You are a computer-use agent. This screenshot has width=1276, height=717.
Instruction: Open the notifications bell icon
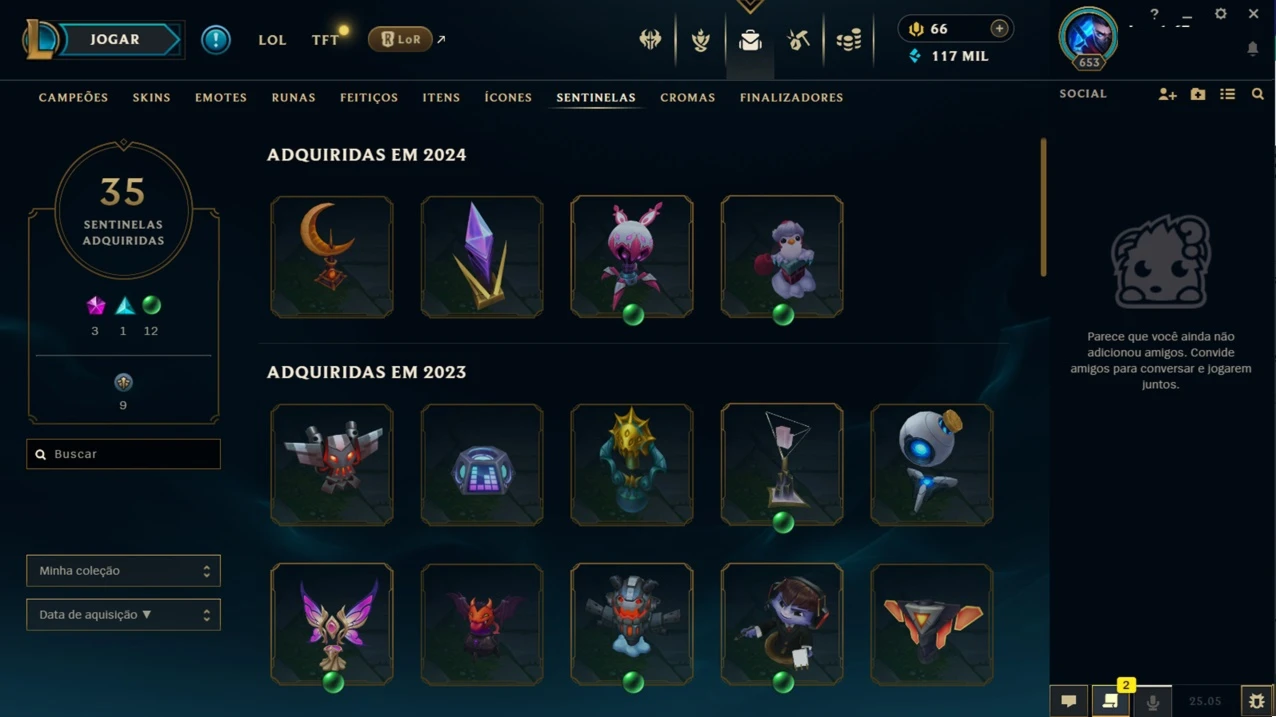point(1252,48)
